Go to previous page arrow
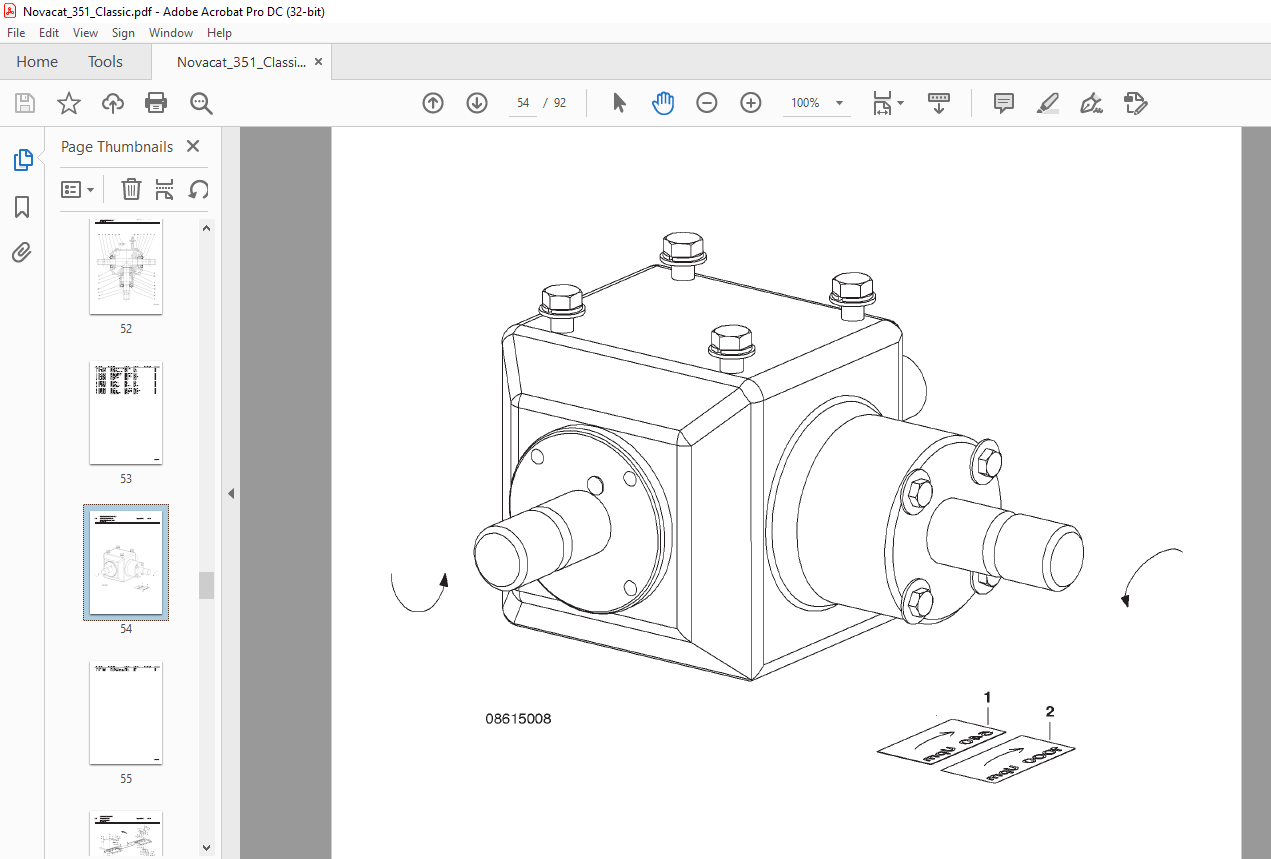Viewport: 1271px width, 859px height. click(433, 103)
